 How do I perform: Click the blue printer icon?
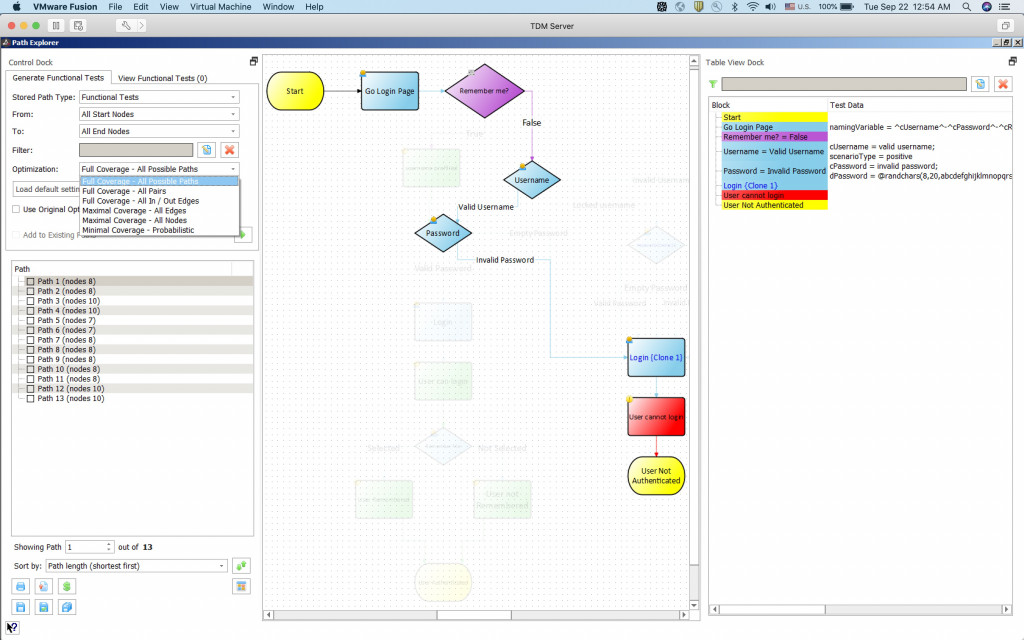pos(20,586)
